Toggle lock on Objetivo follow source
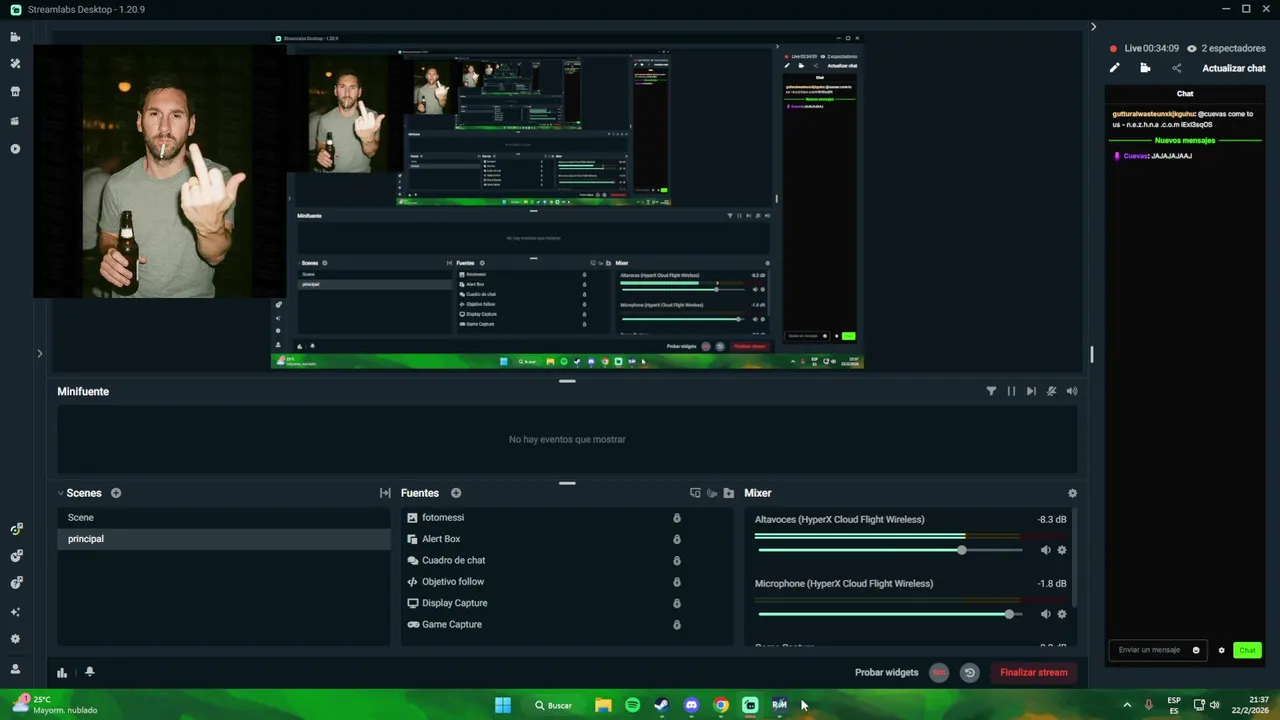The image size is (1280, 720). coord(677,582)
